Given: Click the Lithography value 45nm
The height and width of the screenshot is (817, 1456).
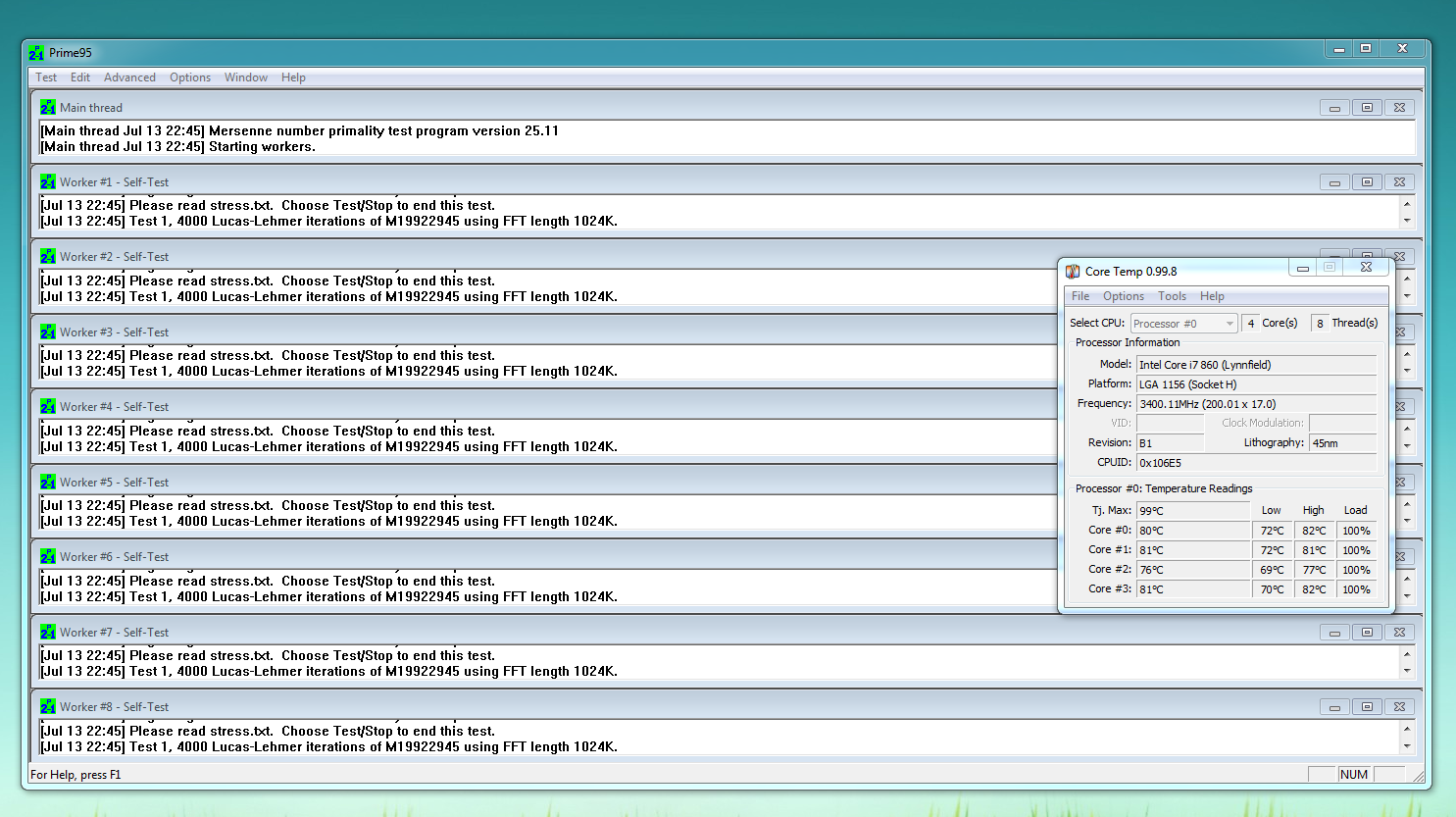Looking at the screenshot, I should coord(1343,443).
